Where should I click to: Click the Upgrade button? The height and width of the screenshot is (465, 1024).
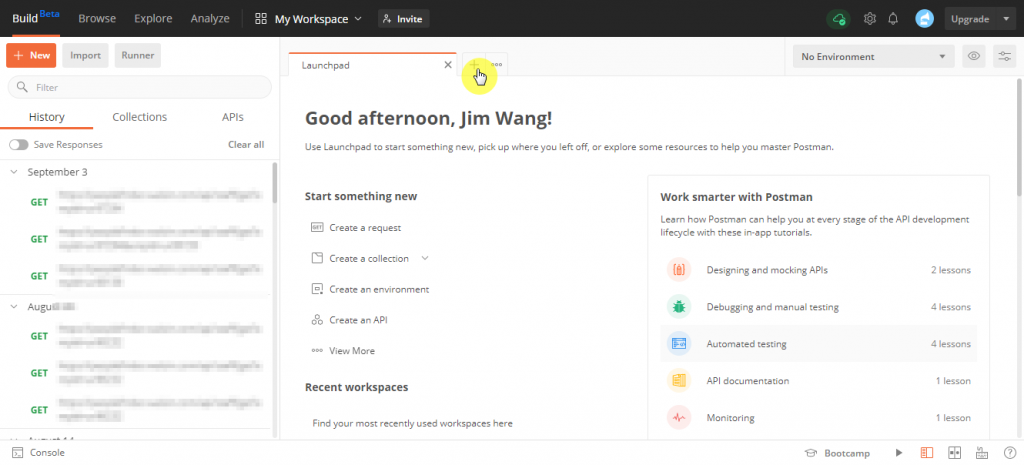click(970, 19)
